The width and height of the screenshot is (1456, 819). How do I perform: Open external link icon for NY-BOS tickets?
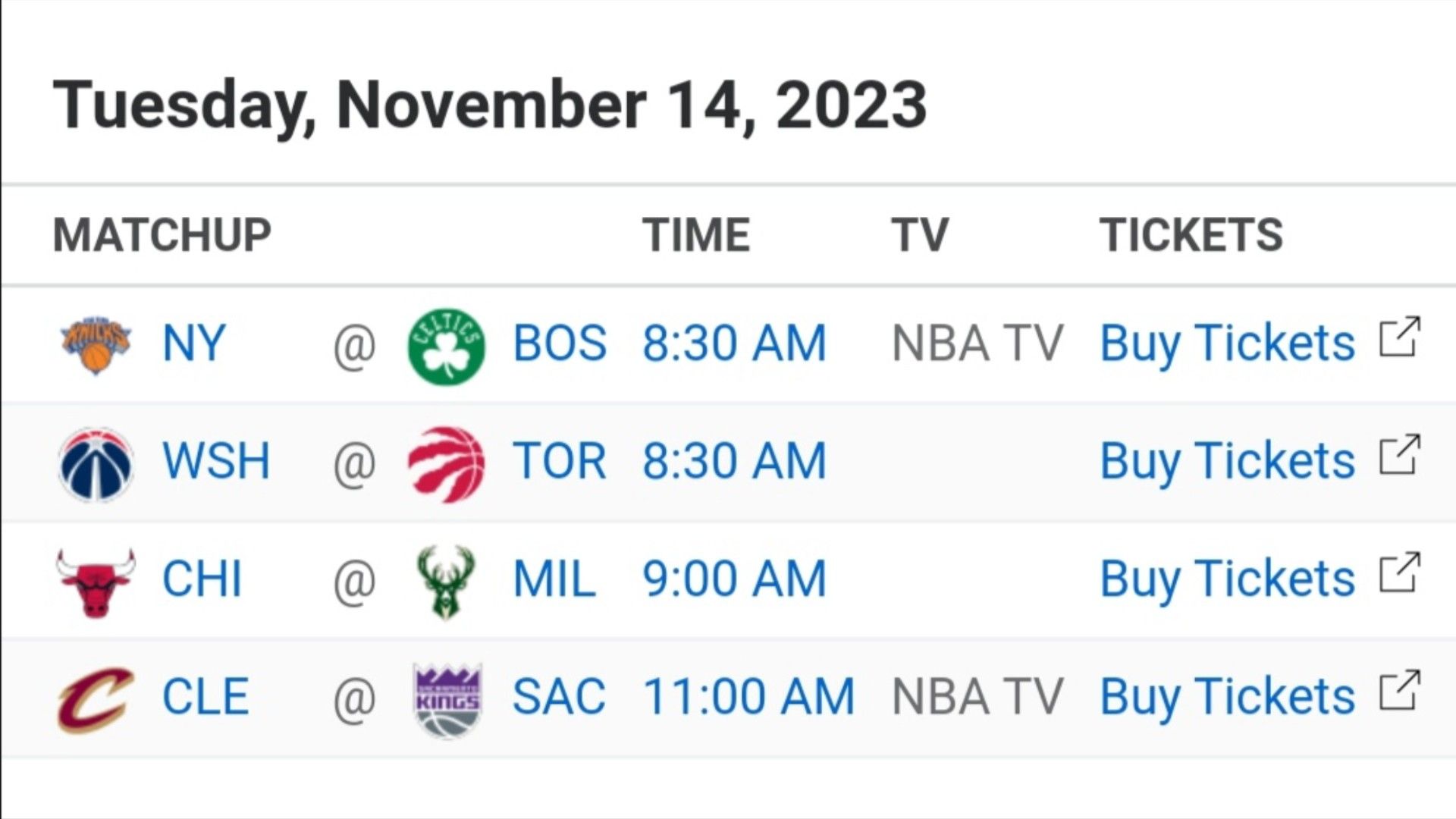(1399, 336)
